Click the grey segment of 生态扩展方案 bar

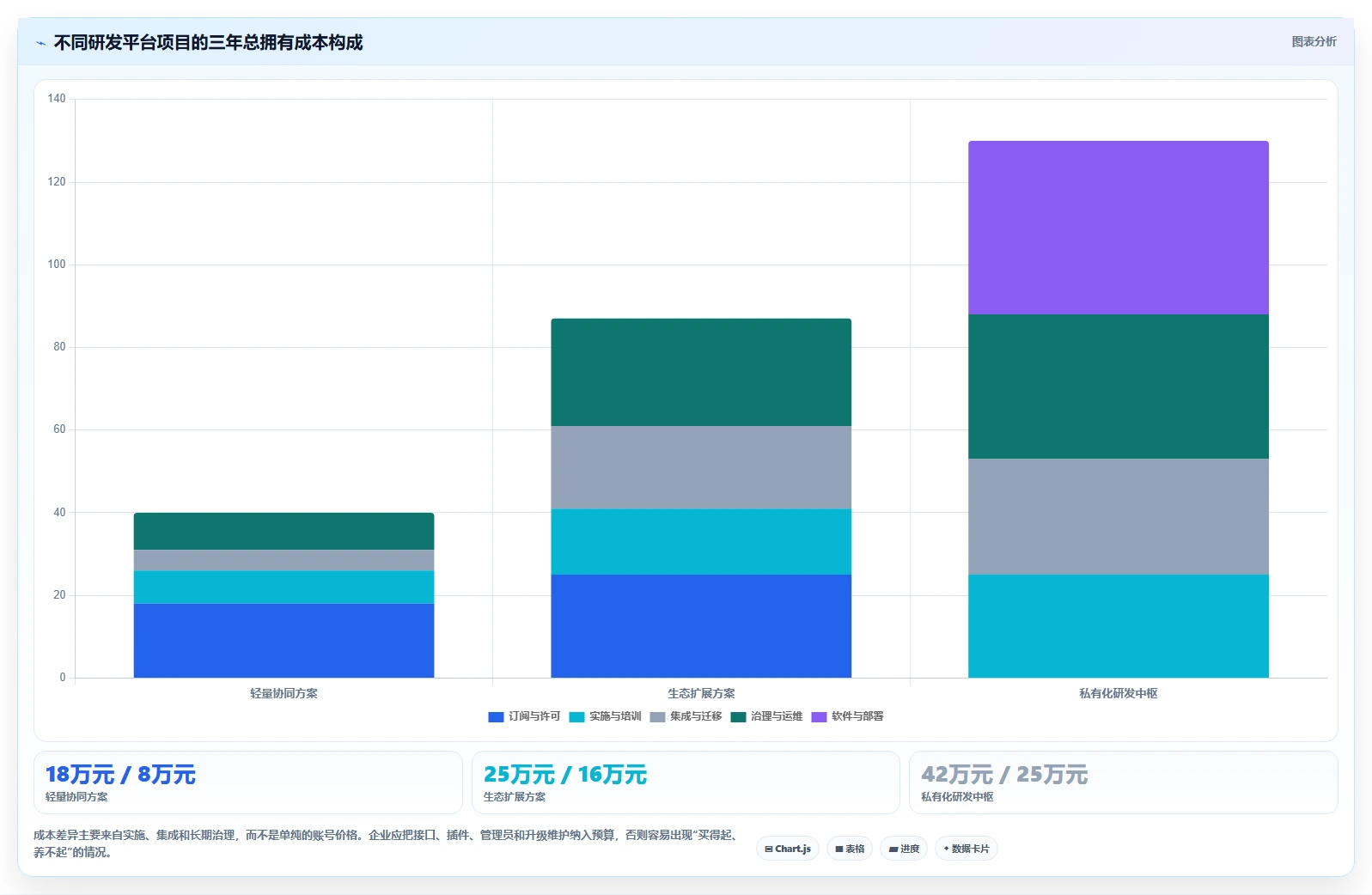point(701,467)
